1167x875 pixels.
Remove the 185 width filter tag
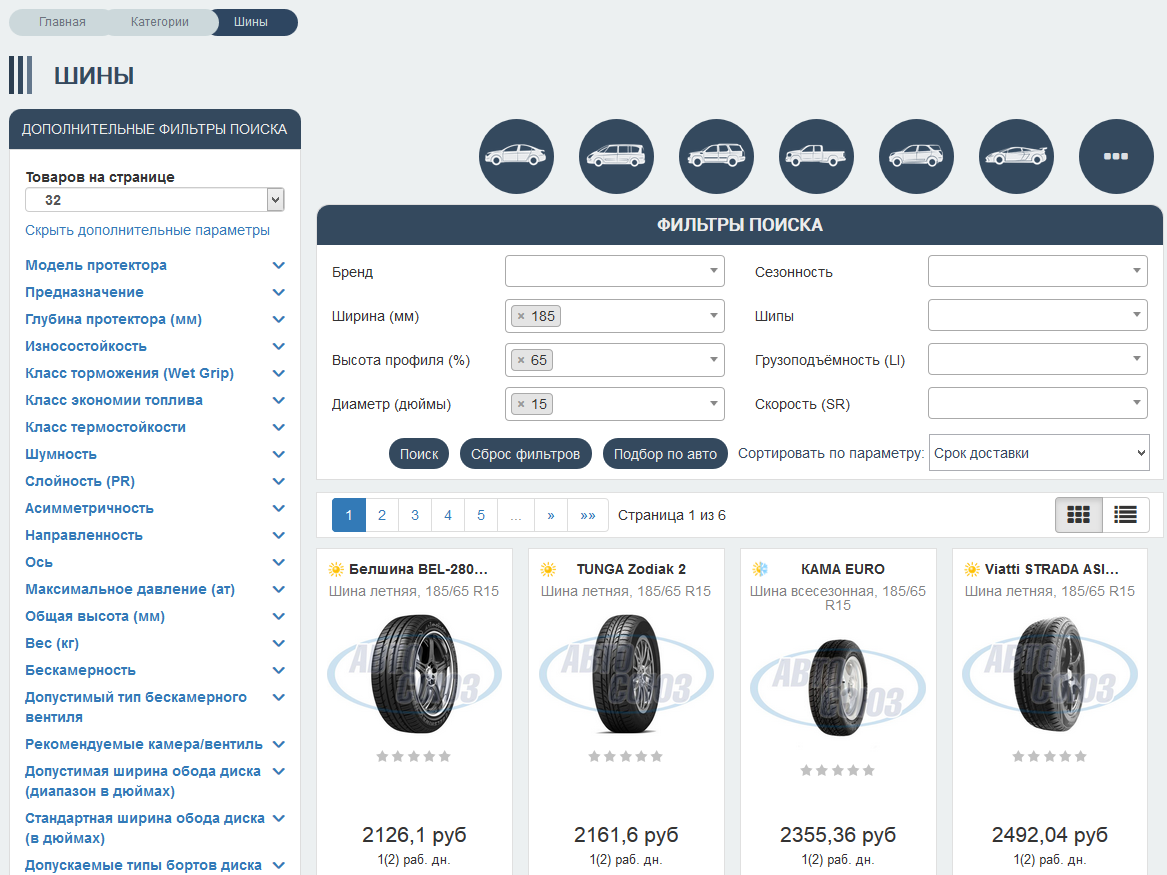pyautogui.click(x=521, y=316)
